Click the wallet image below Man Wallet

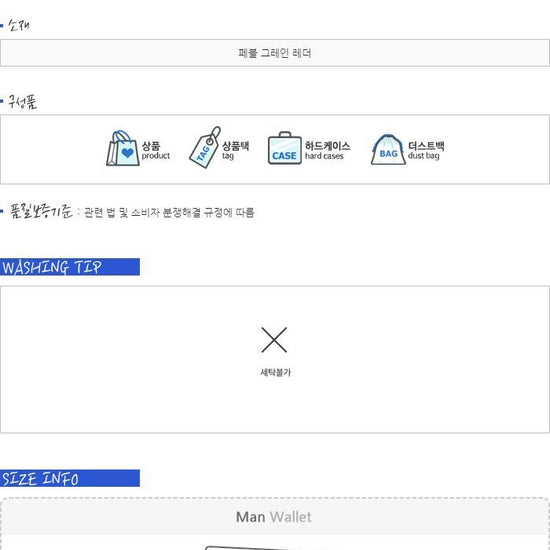tap(256, 548)
